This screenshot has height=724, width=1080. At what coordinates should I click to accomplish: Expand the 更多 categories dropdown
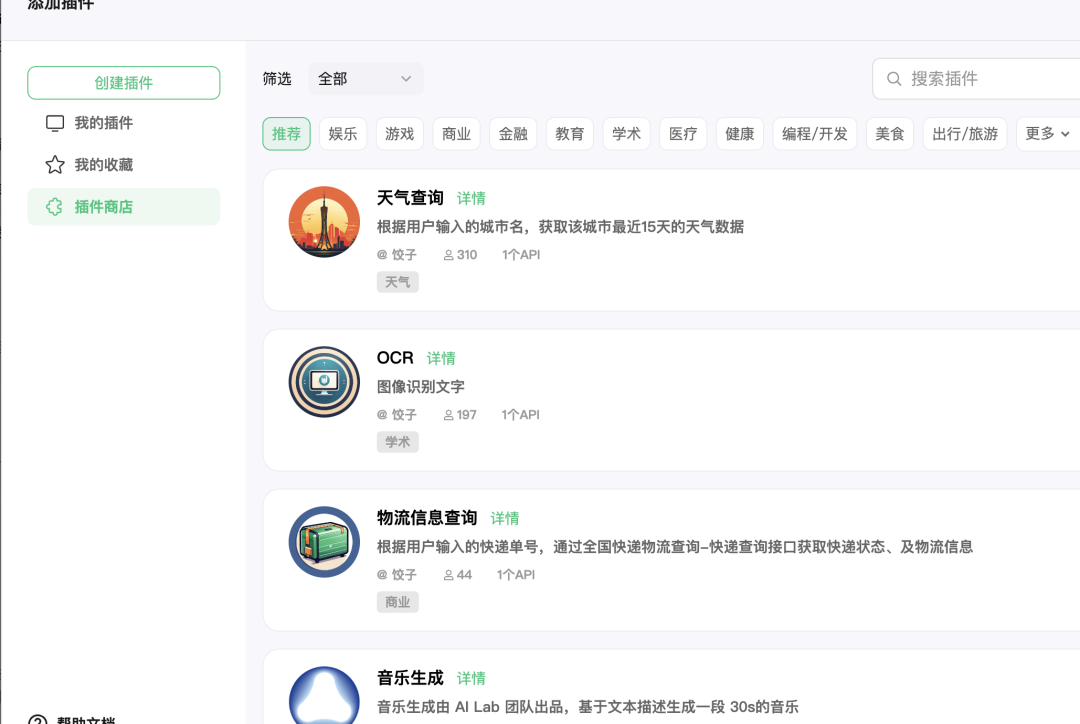coord(1048,134)
